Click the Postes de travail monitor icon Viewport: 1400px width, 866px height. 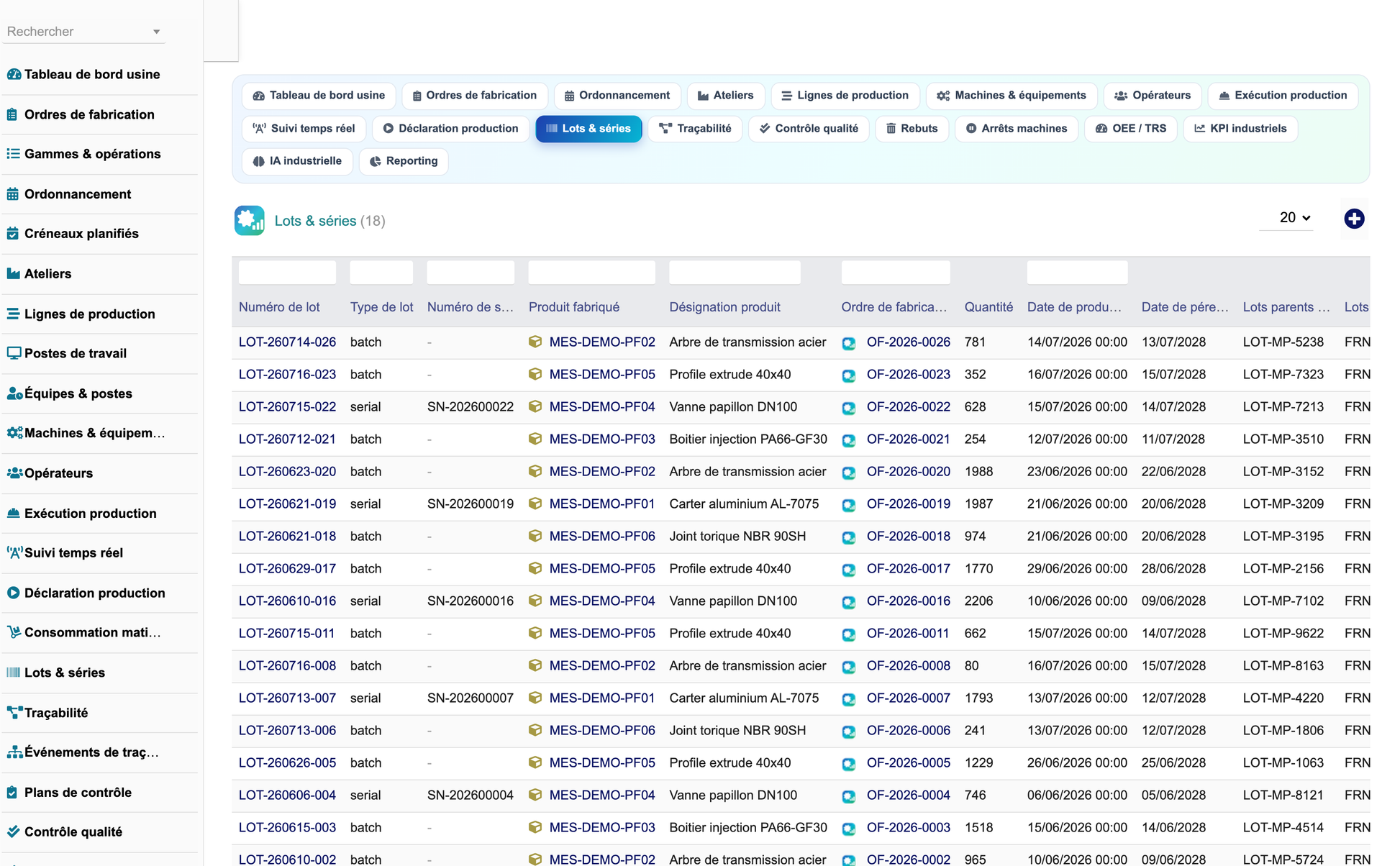(x=14, y=353)
